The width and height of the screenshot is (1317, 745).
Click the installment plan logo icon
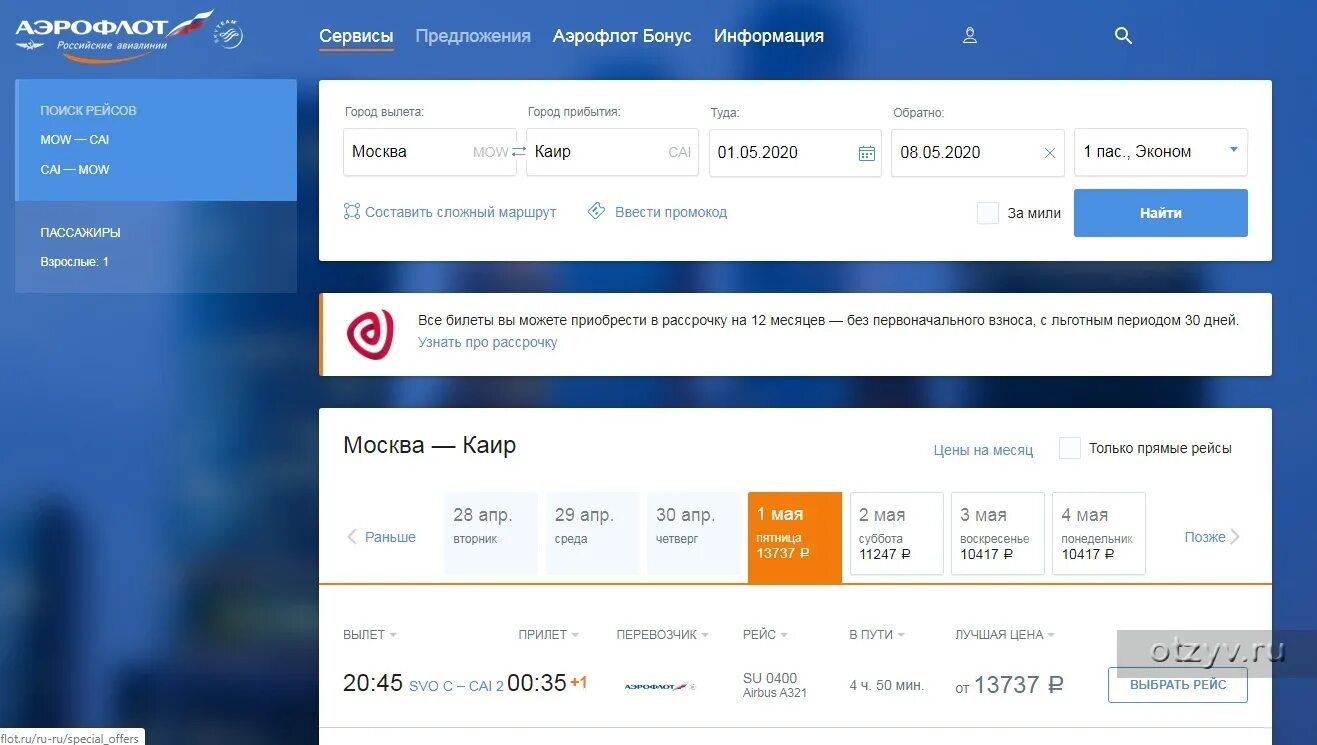(370, 334)
